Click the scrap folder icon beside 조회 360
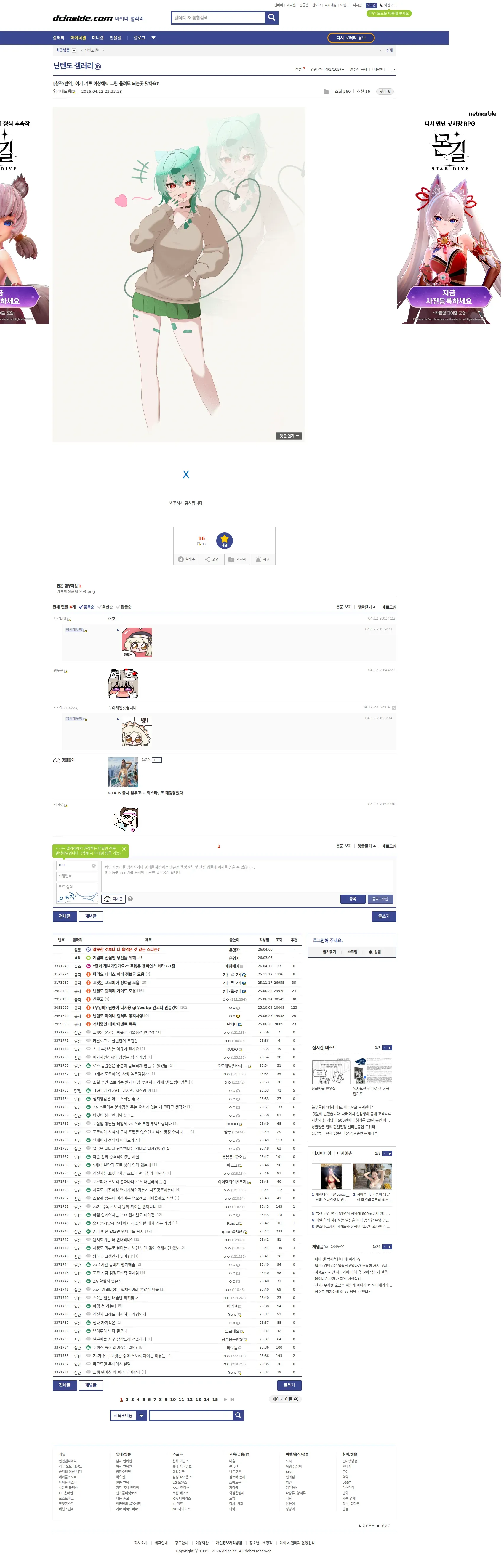This screenshot has height=1568, width=504. 326,91
